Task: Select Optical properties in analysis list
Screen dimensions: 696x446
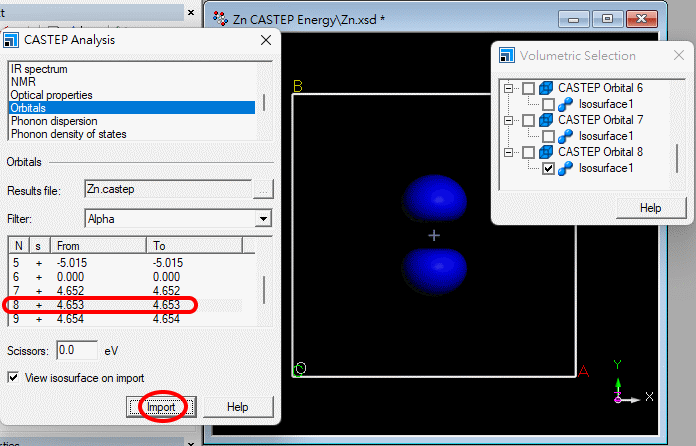Action: 51,95
